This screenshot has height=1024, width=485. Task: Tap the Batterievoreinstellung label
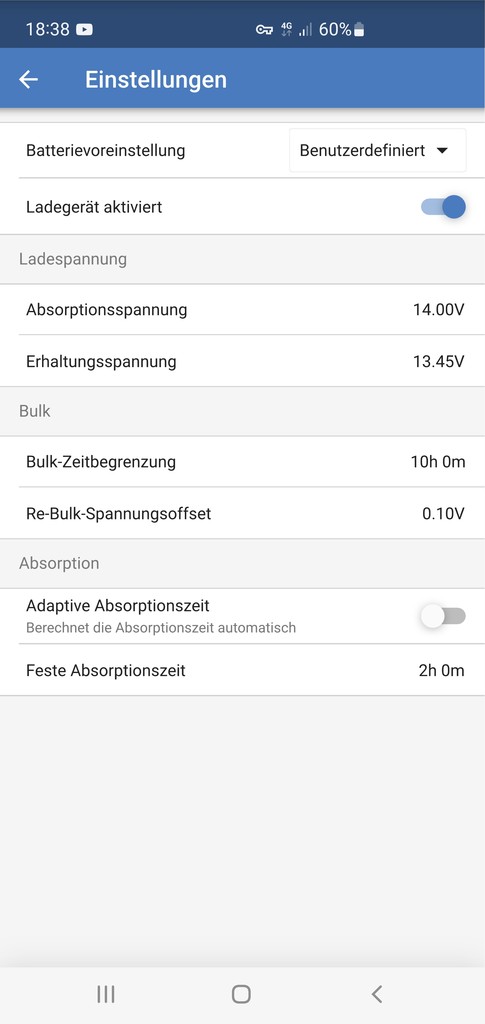[106, 150]
